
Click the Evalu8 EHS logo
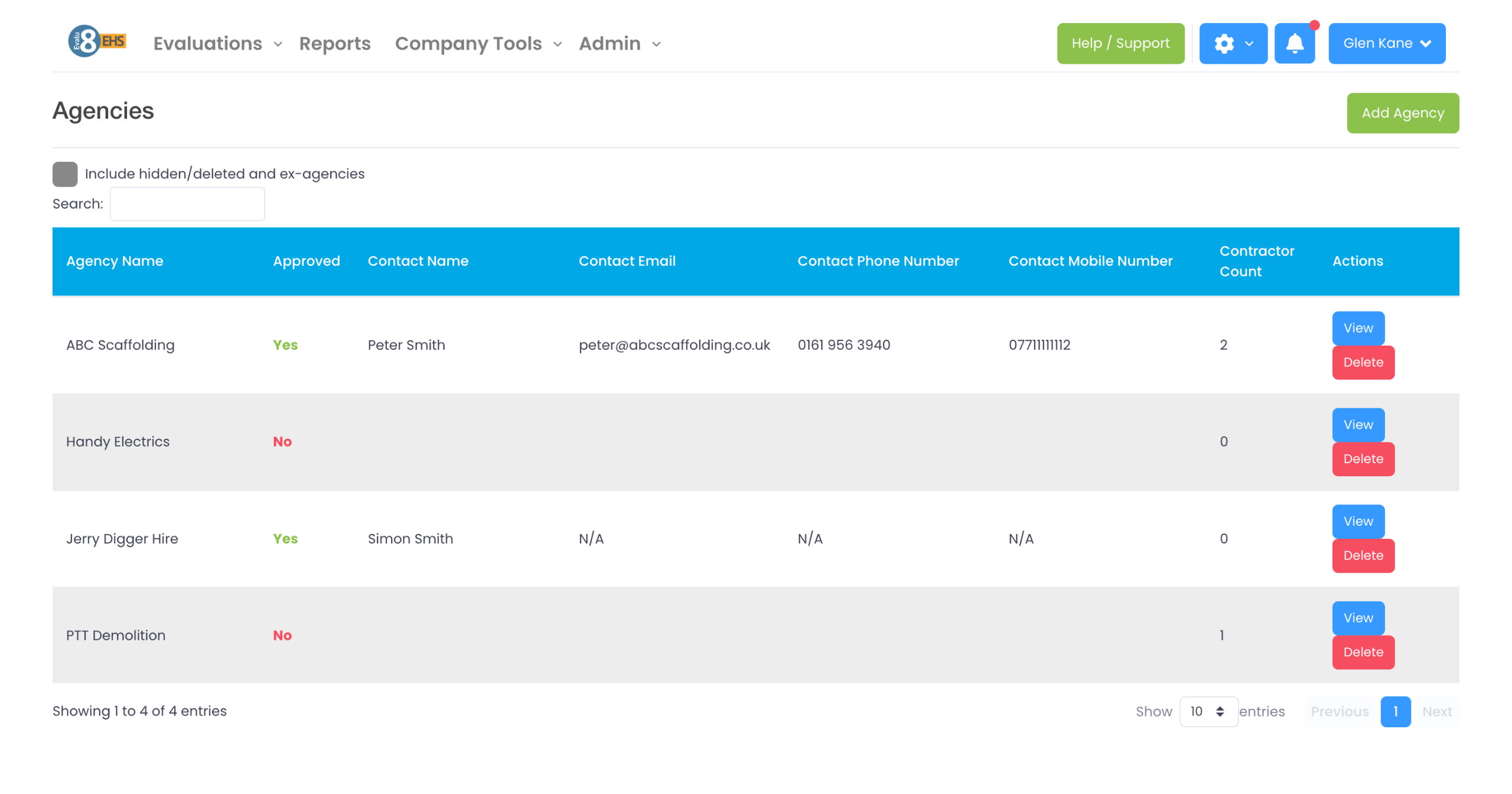coord(97,41)
